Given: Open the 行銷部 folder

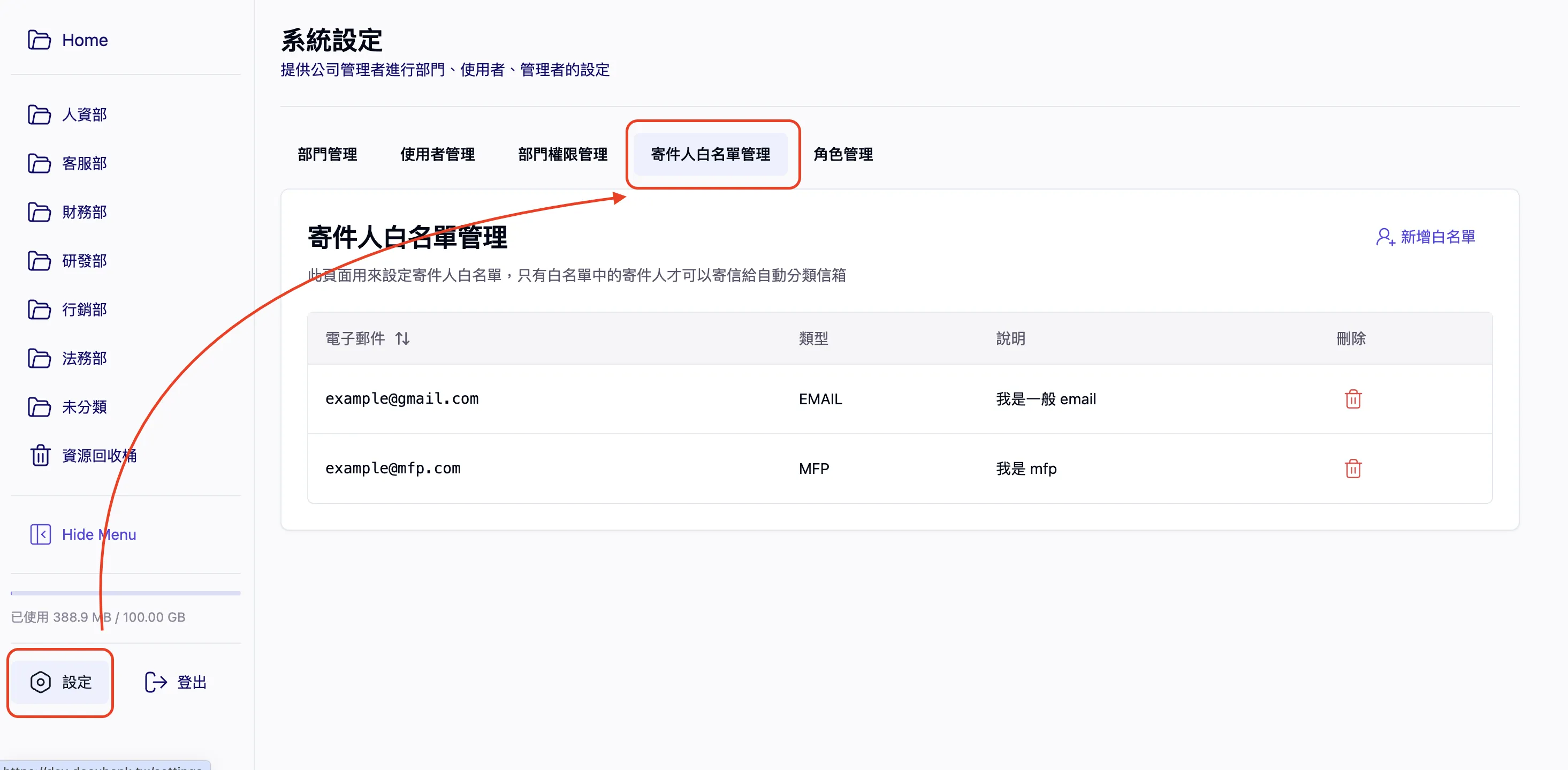Looking at the screenshot, I should [85, 309].
